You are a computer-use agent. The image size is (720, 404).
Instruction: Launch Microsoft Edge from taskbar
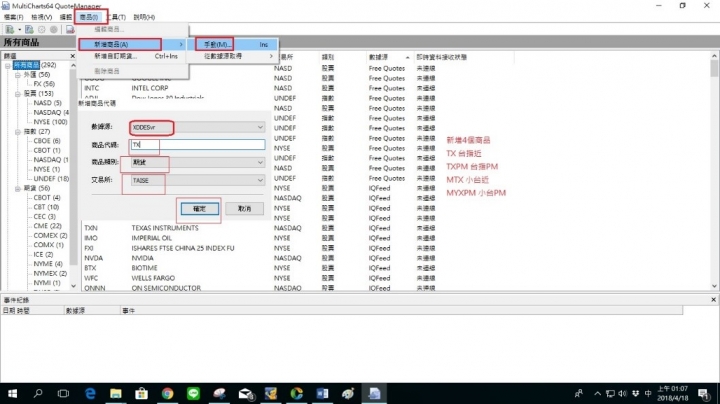pos(90,393)
